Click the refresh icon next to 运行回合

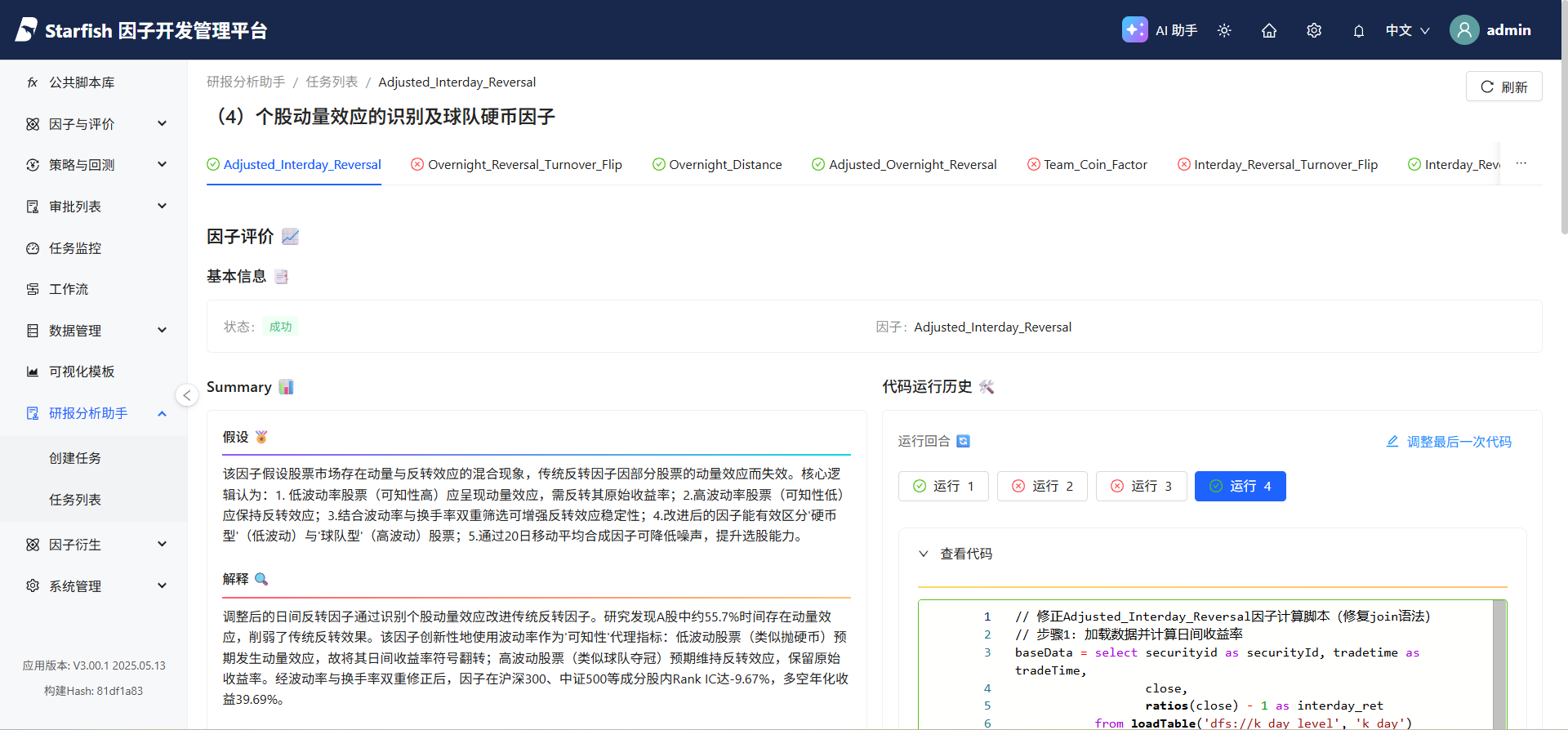pos(964,441)
